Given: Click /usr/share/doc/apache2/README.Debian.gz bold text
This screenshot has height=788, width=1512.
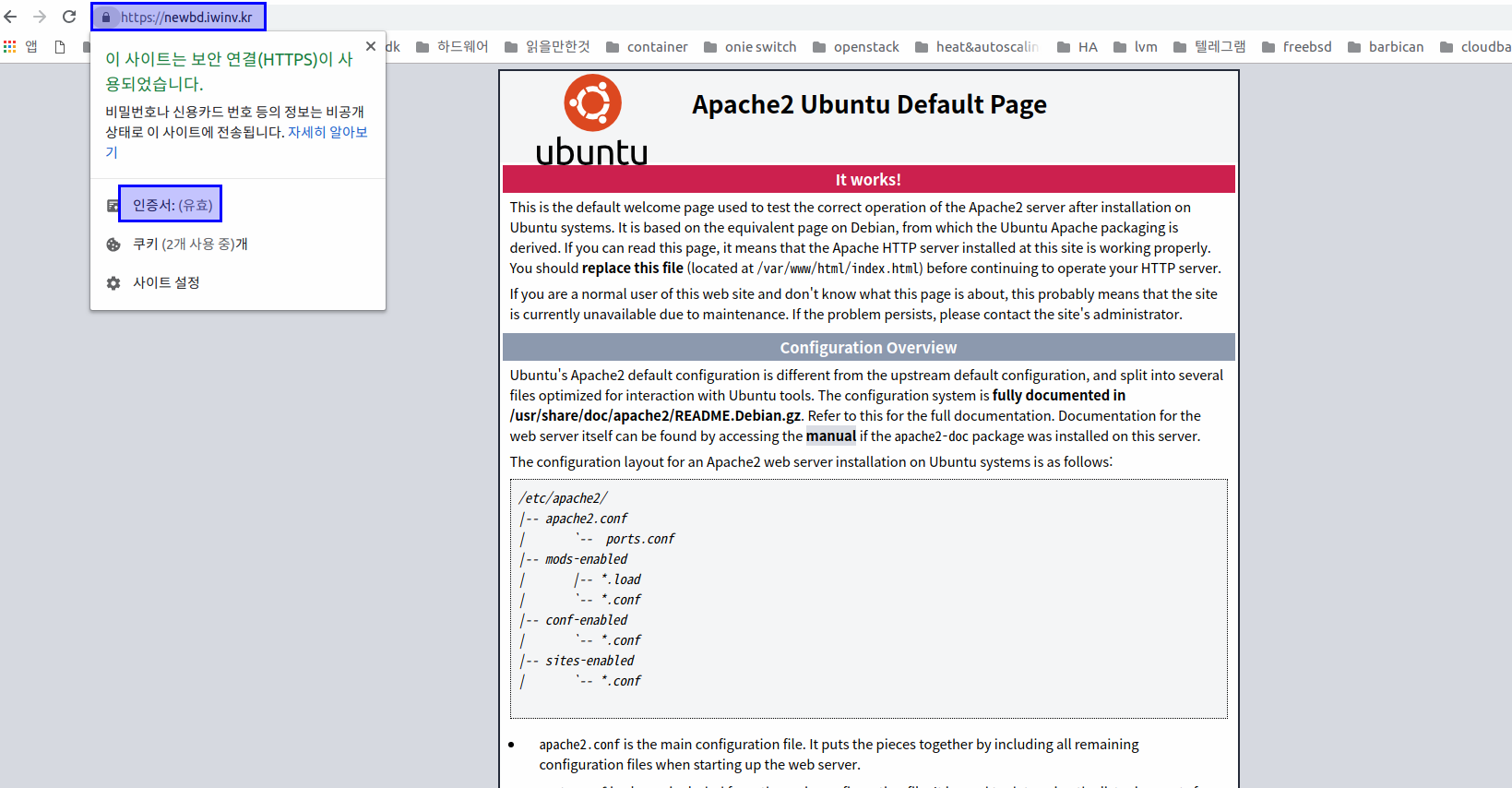Looking at the screenshot, I should point(655,416).
